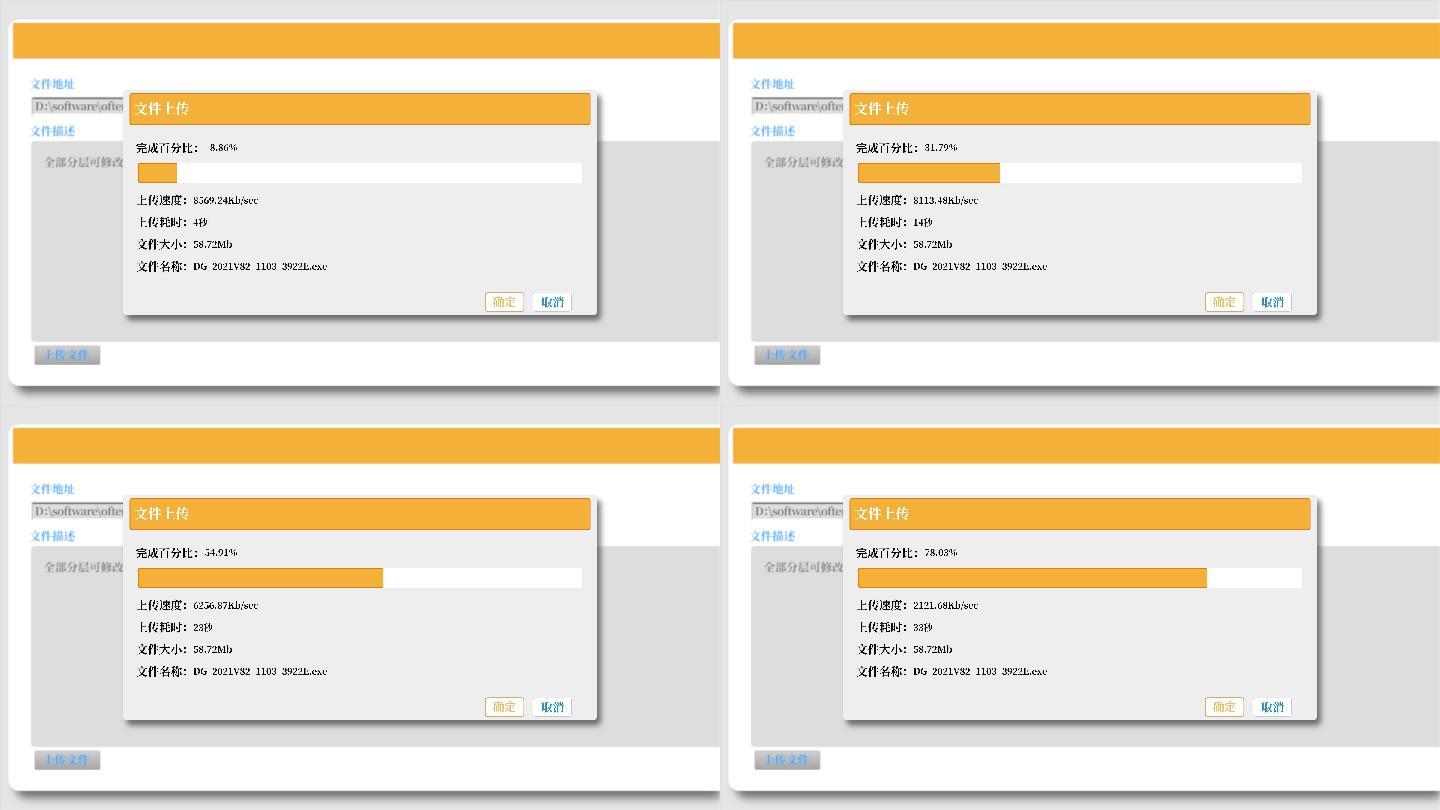Click the elapsed time 14秒

pos(922,222)
